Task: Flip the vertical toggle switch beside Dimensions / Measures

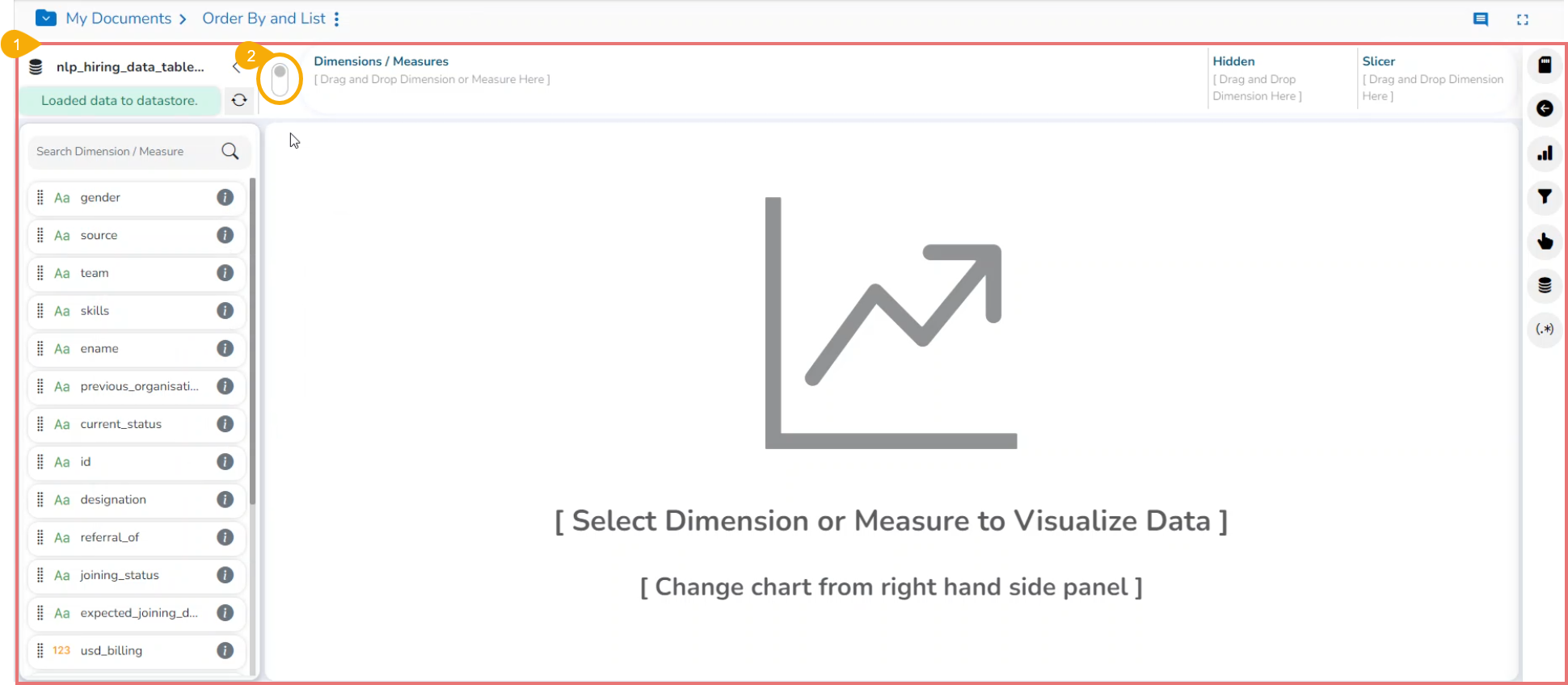Action: point(280,79)
